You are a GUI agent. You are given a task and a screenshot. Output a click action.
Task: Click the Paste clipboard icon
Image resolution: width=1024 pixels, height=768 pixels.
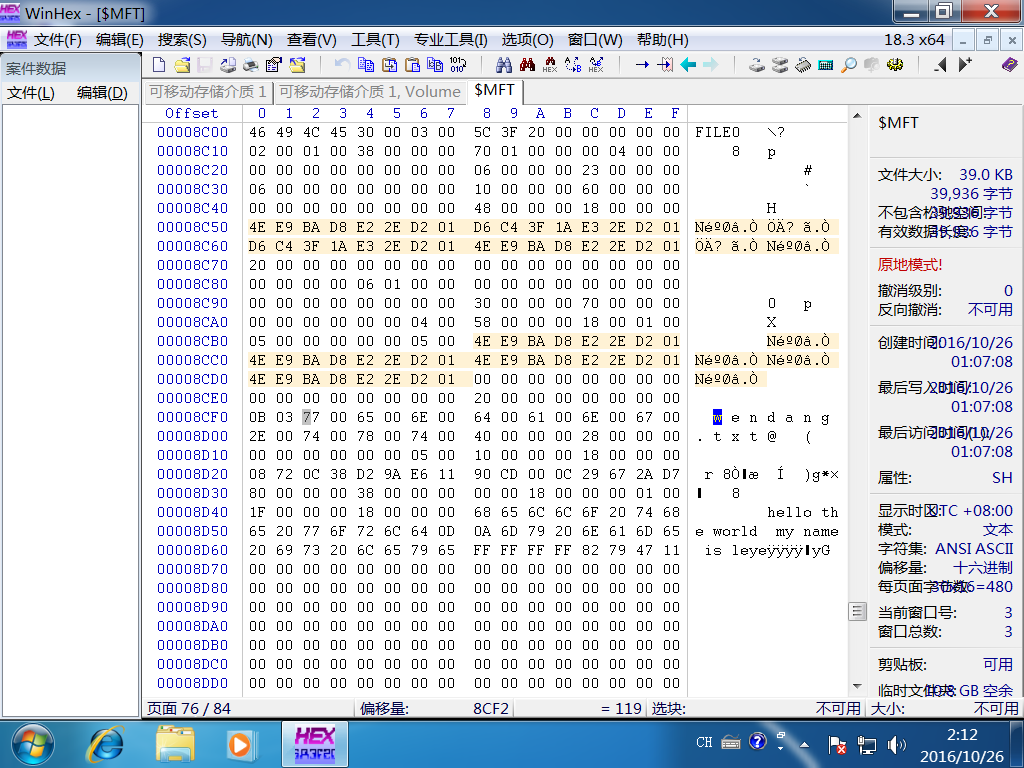412,64
